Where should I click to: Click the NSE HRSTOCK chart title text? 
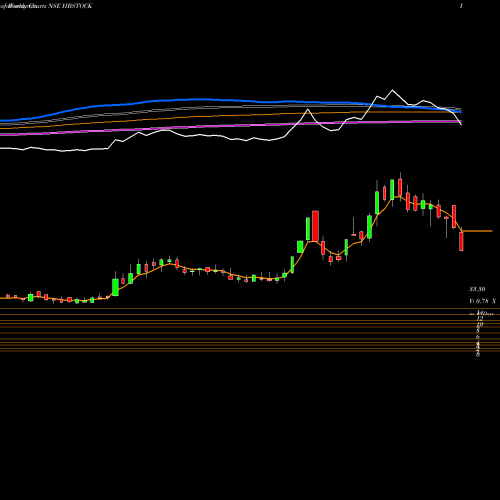[70, 6]
